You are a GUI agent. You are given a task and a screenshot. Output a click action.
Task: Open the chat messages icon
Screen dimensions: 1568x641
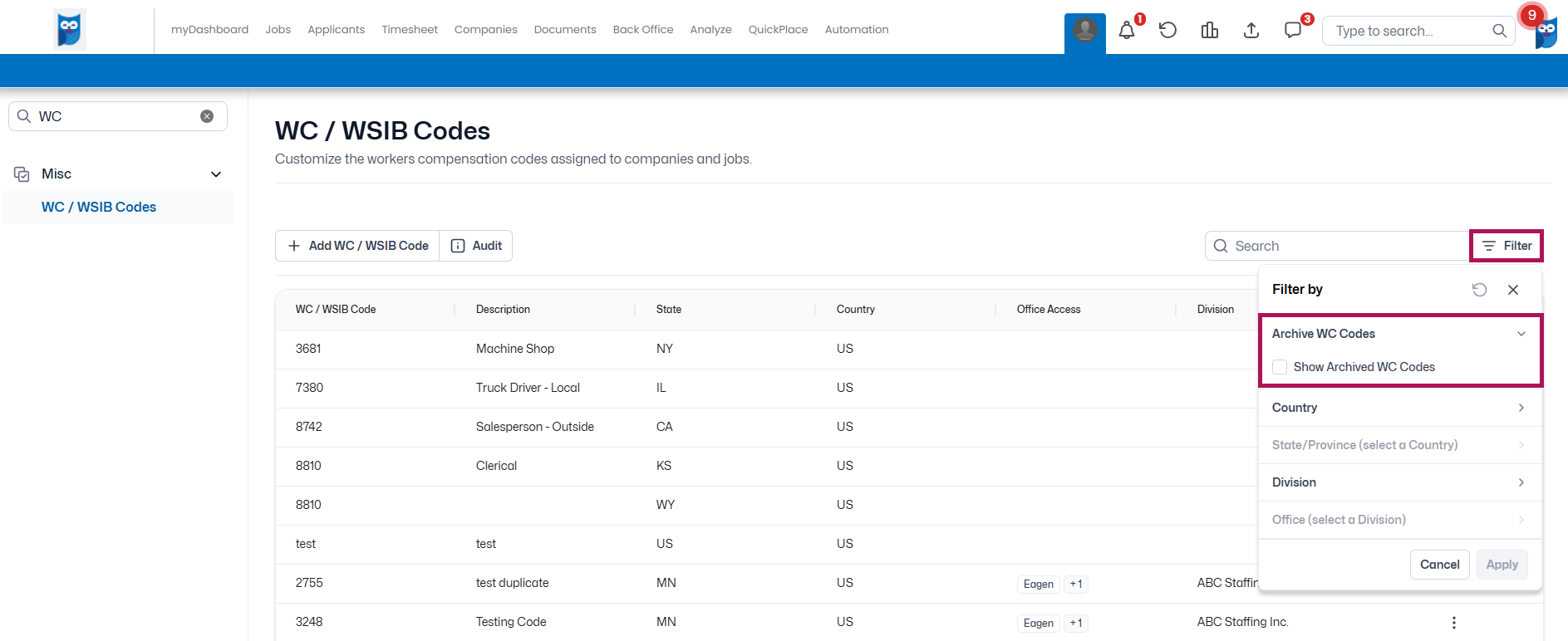point(1293,31)
